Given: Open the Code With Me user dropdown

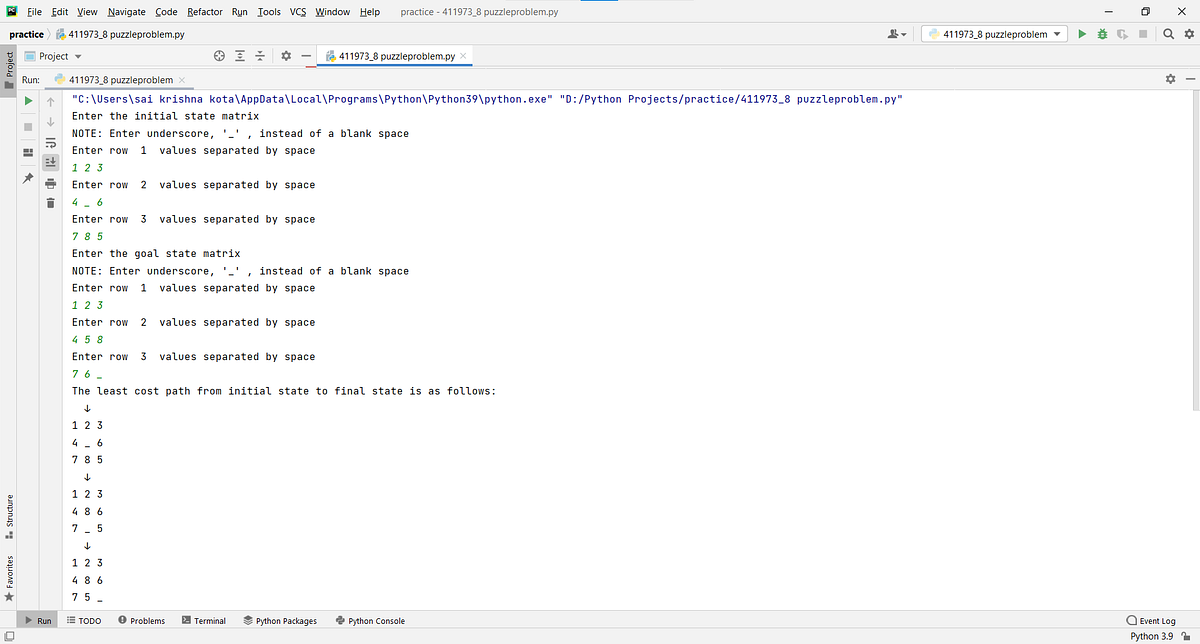Looking at the screenshot, I should click(897, 34).
